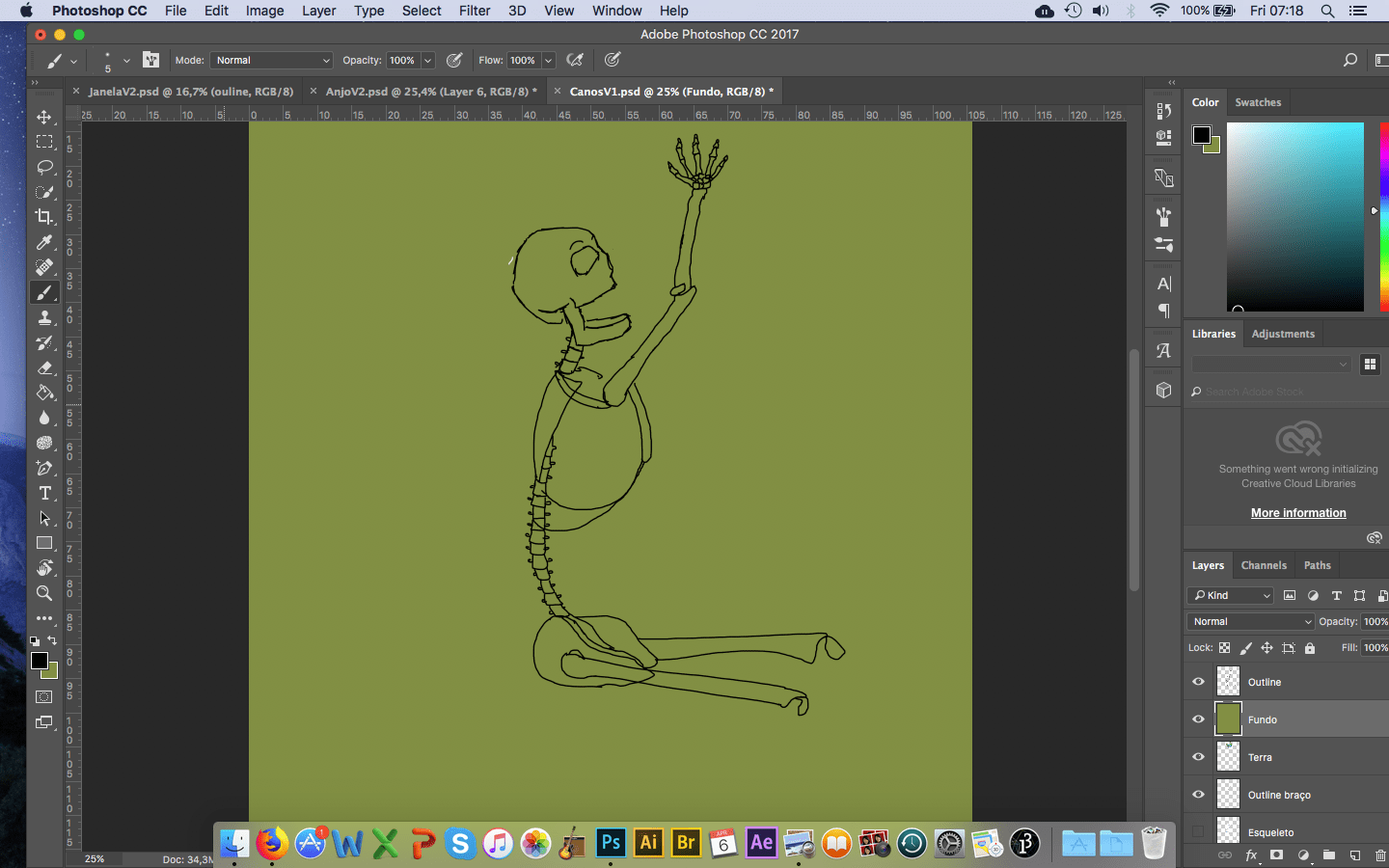Select the Pen tool

[44, 468]
